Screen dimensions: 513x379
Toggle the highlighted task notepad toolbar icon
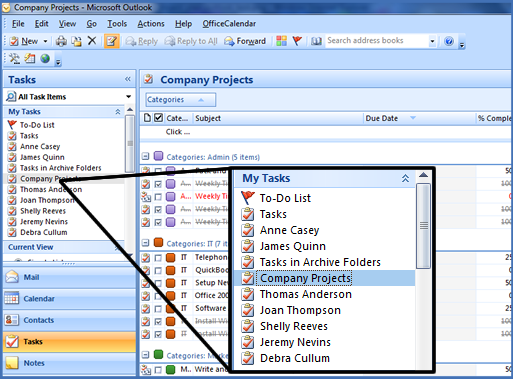click(112, 41)
